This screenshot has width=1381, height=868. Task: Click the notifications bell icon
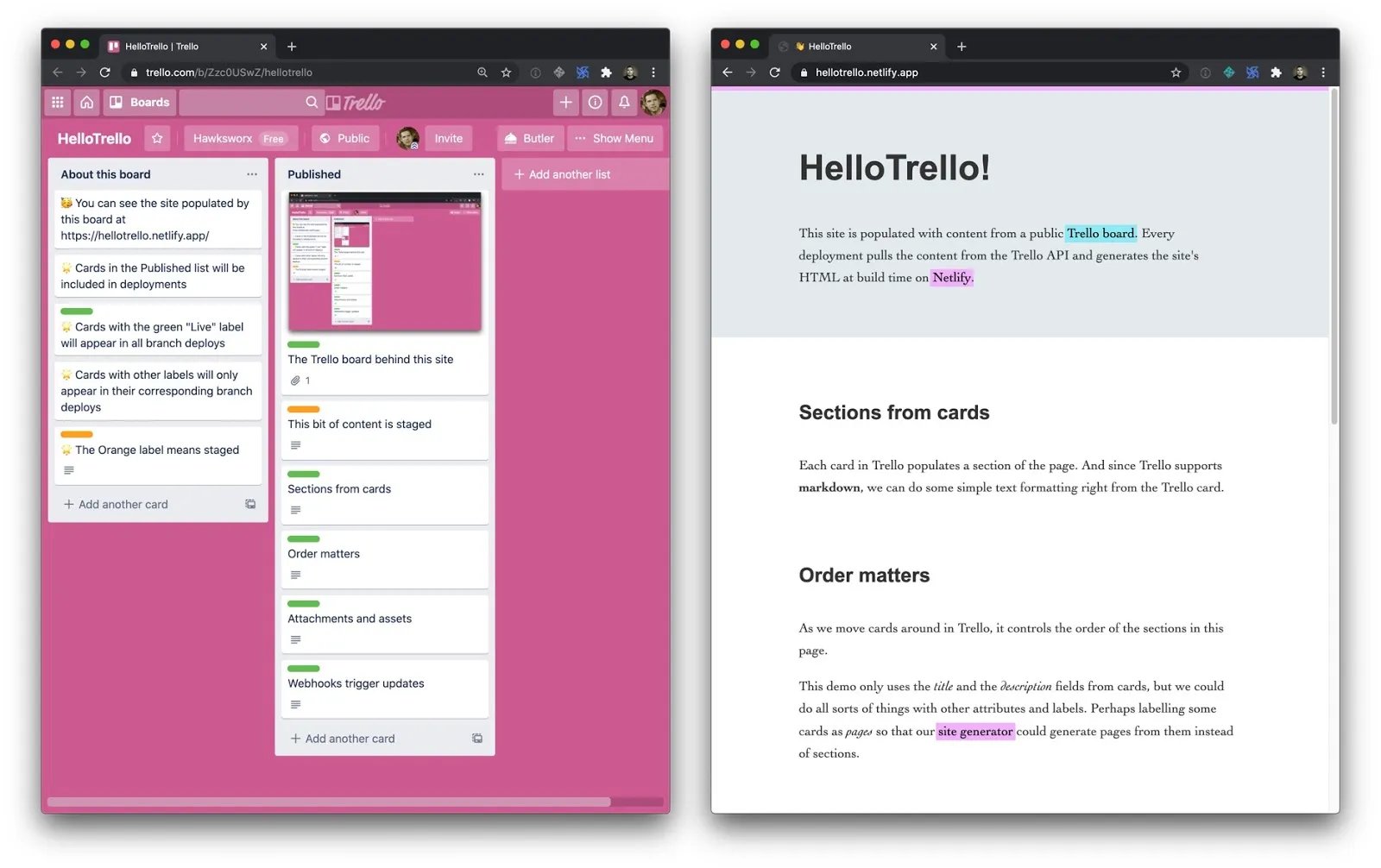pos(624,102)
